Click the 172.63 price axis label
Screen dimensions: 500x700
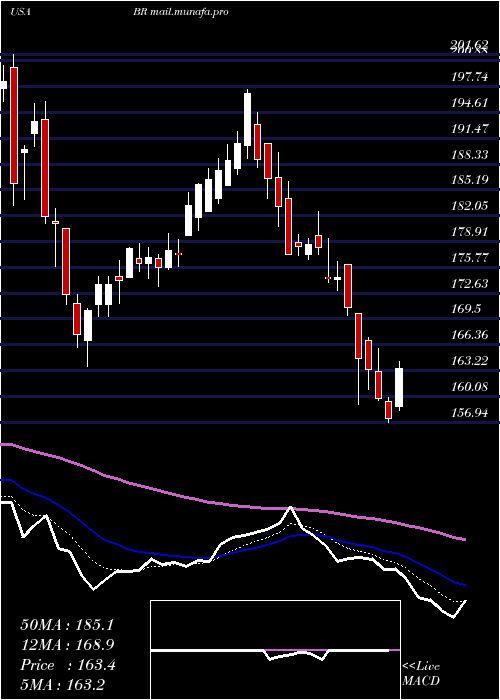click(x=469, y=283)
